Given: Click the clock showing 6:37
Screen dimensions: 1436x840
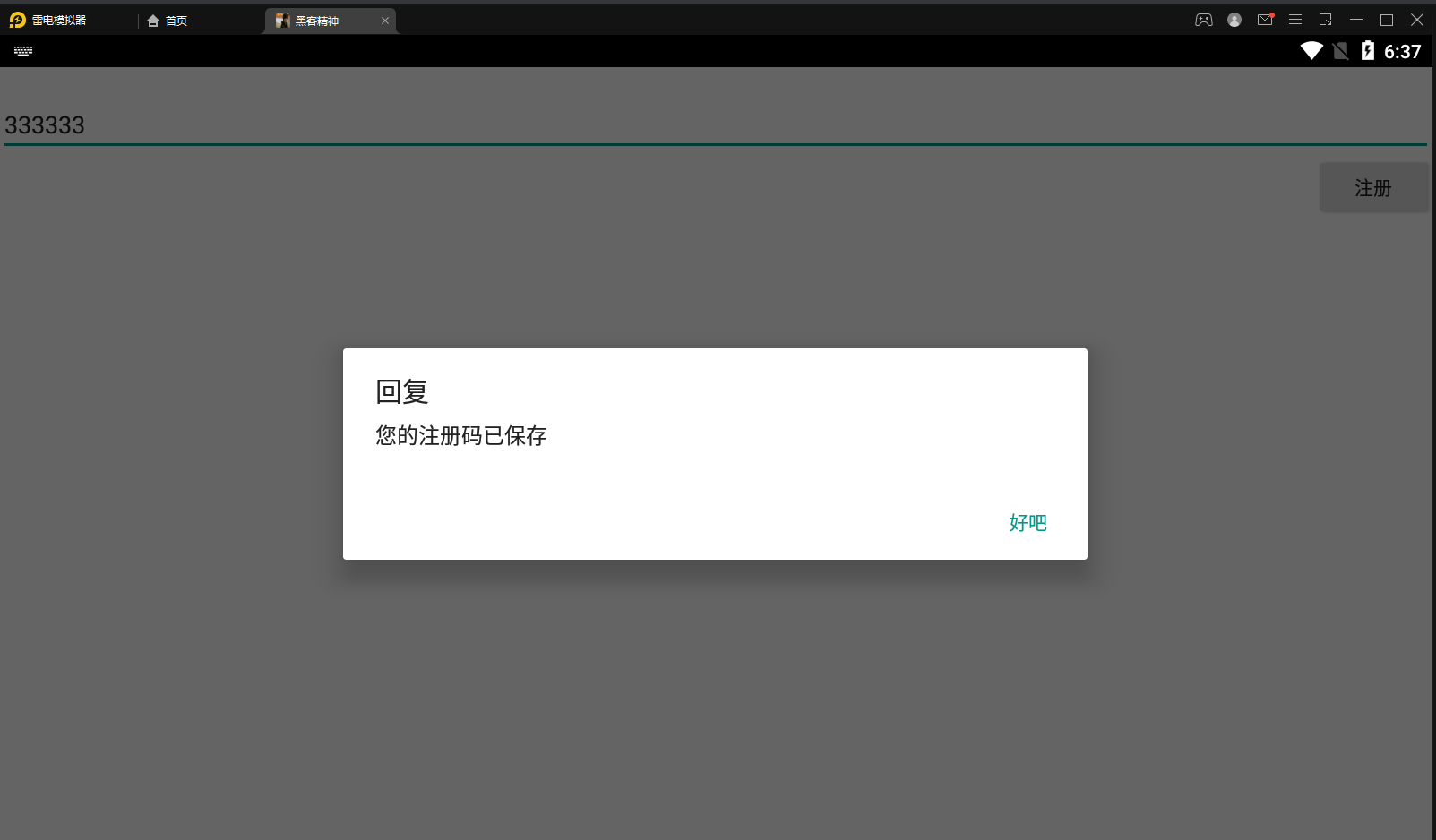Looking at the screenshot, I should (x=1403, y=51).
